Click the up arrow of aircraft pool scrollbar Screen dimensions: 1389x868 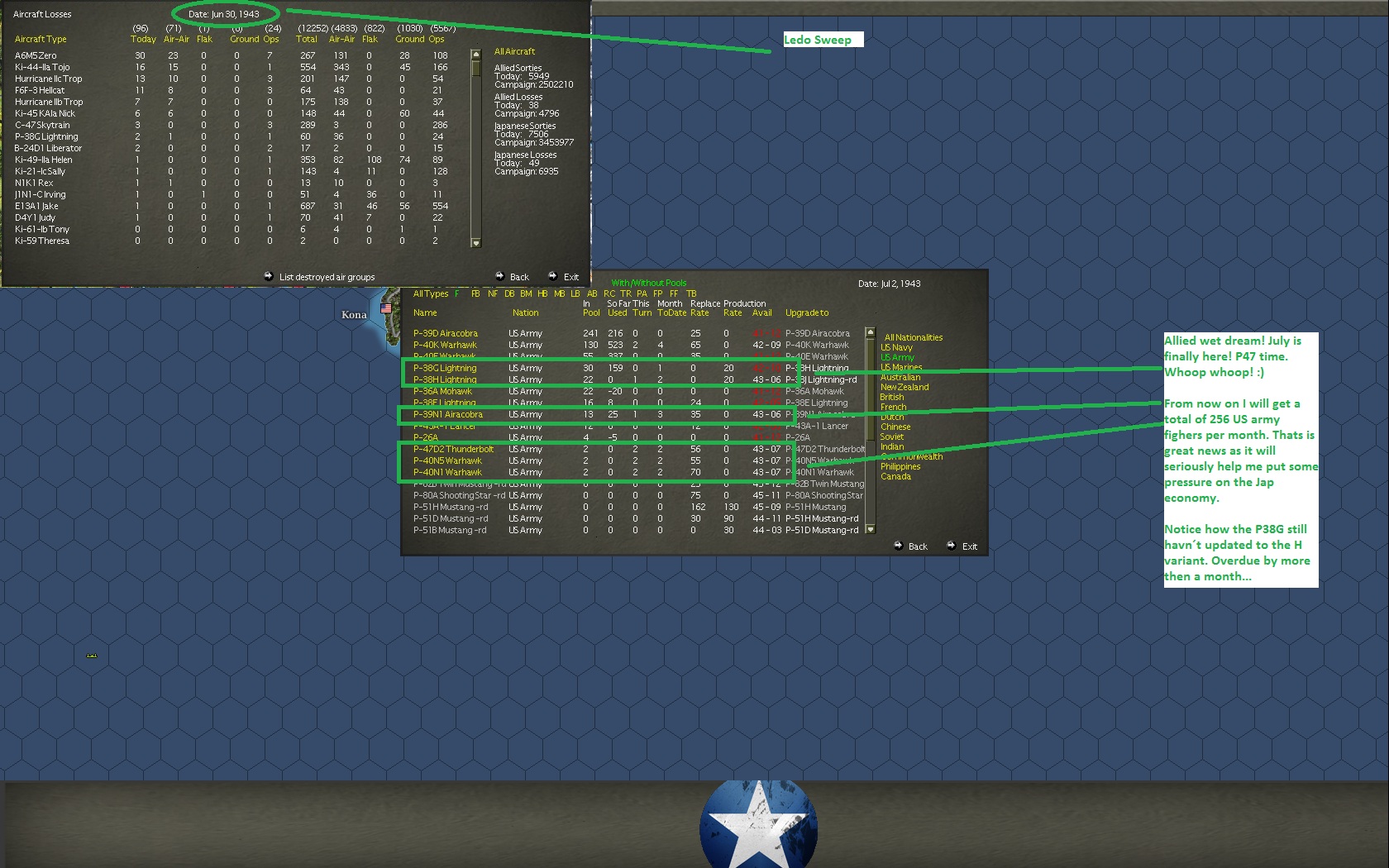point(870,332)
